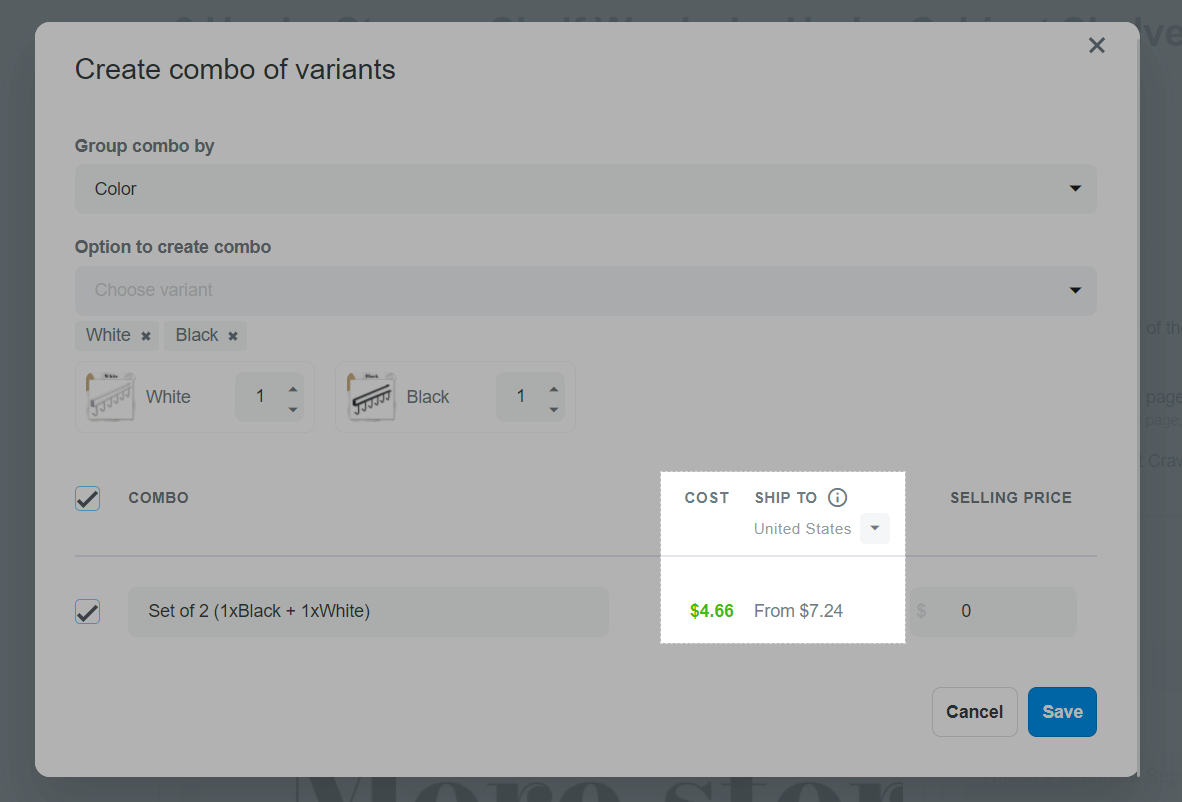Decrease the White quantity stepper
This screenshot has width=1182, height=802.
coord(292,409)
